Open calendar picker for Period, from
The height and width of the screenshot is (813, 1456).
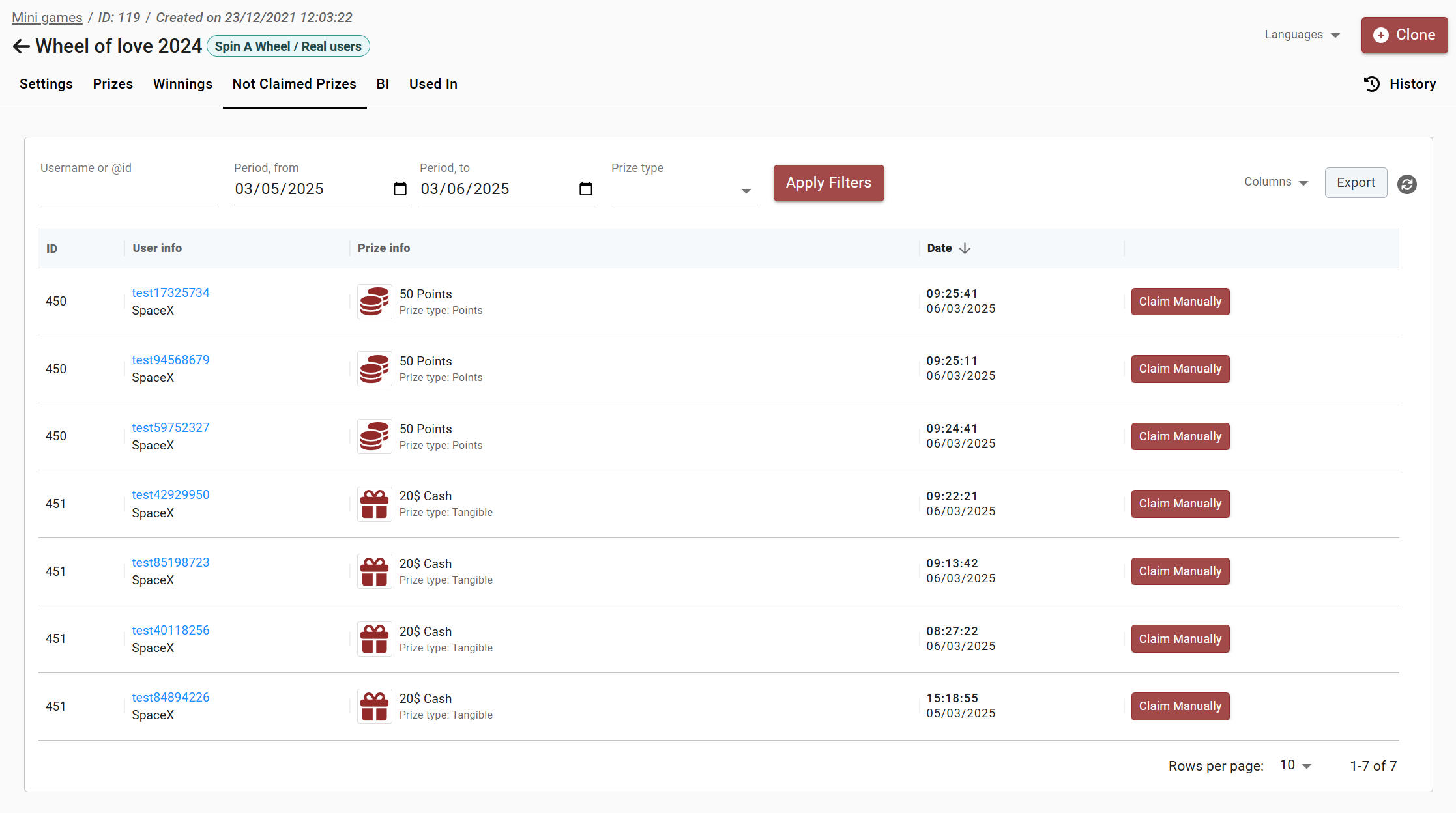400,189
